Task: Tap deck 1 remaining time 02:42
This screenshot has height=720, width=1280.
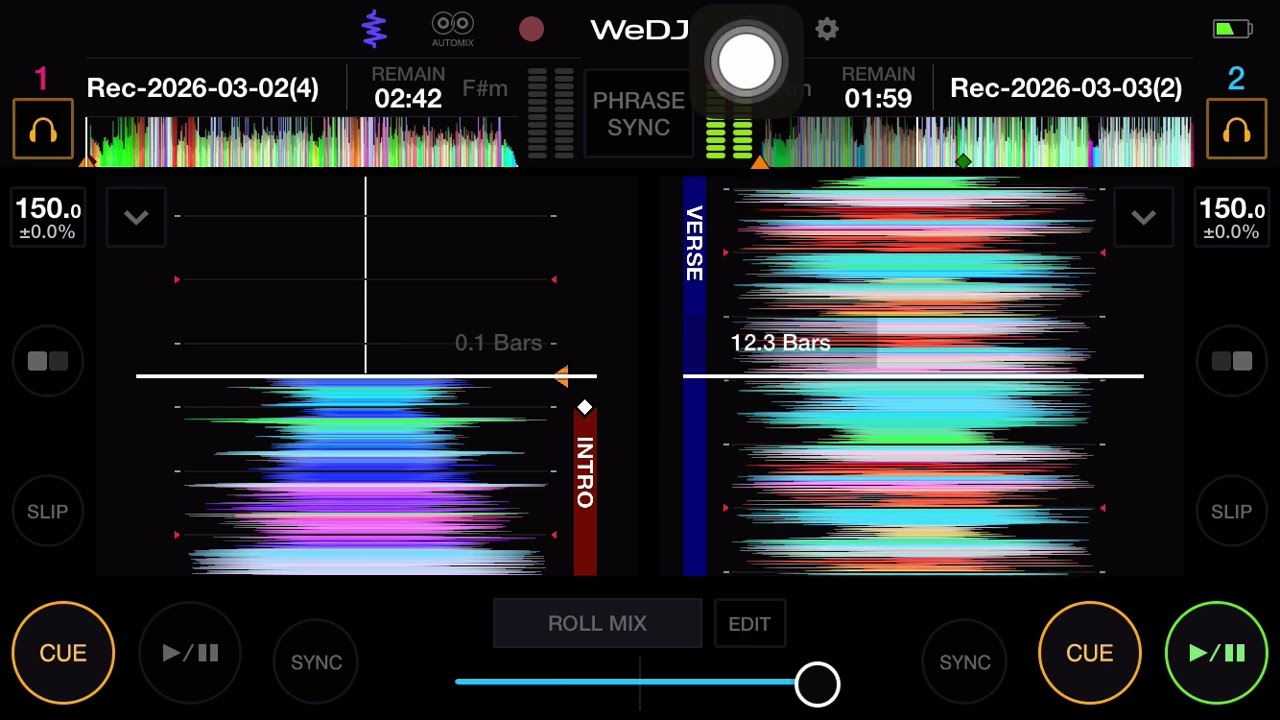Action: click(408, 98)
